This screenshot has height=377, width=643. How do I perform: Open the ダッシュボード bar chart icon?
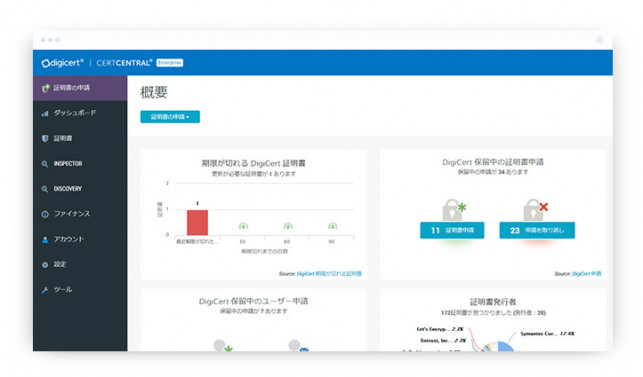45,113
